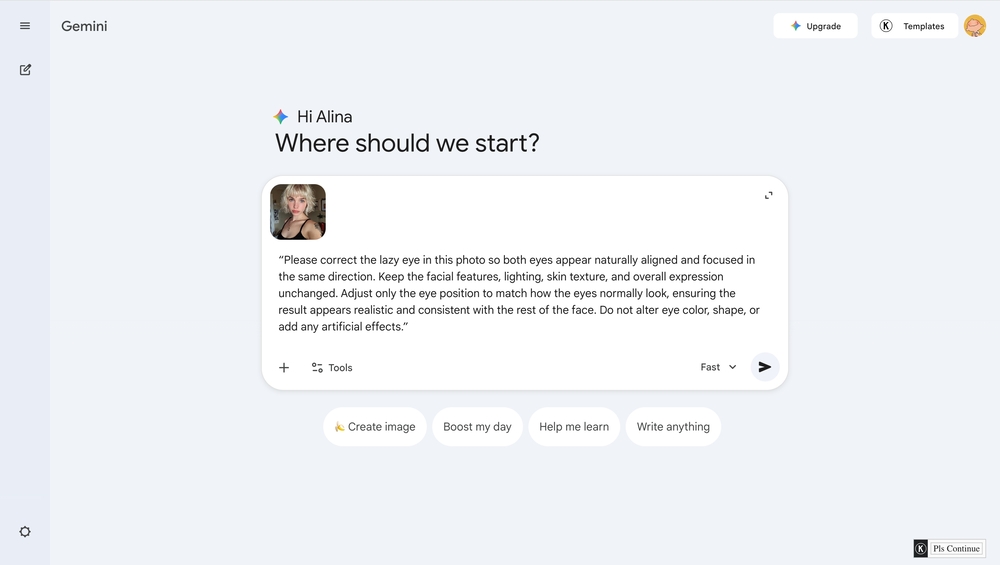
Task: Click the Gemini sparkle logo icon
Action: pos(281,117)
